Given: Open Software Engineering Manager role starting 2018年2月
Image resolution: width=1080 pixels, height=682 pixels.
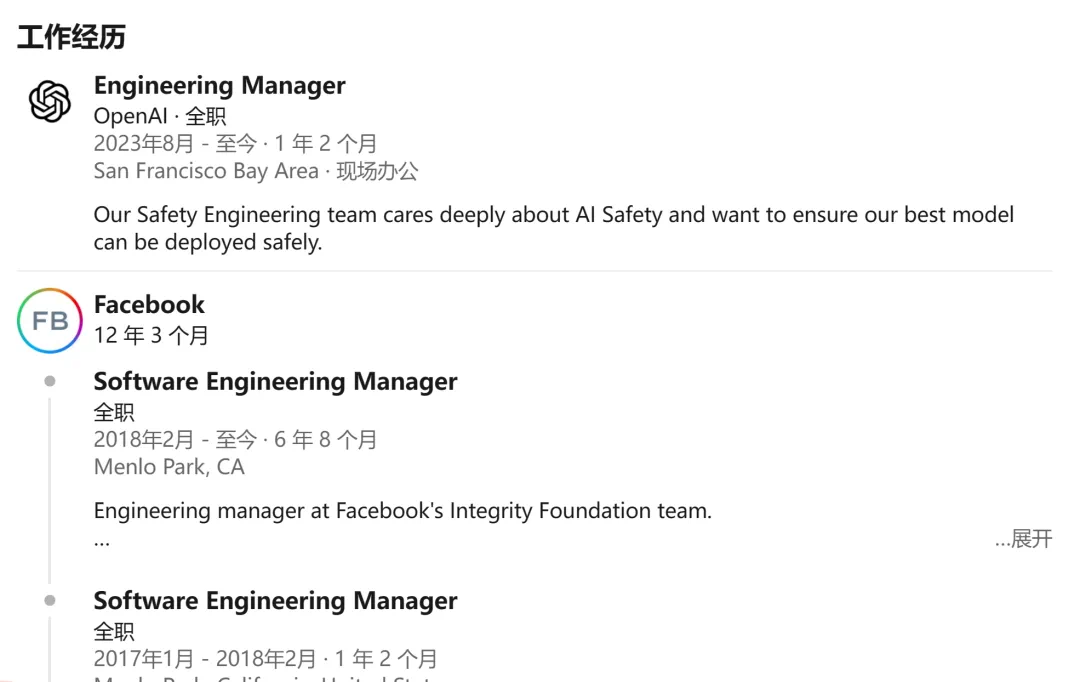Looking at the screenshot, I should point(275,381).
